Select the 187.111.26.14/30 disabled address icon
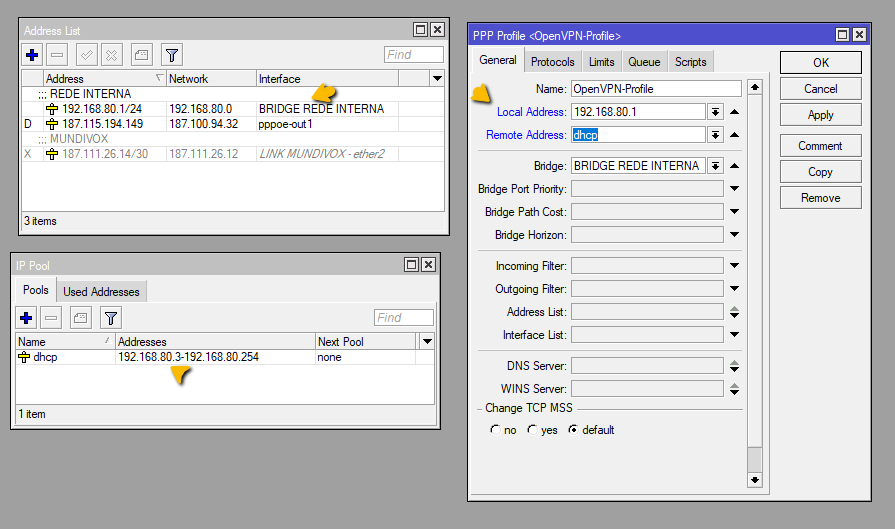 [x=52, y=154]
